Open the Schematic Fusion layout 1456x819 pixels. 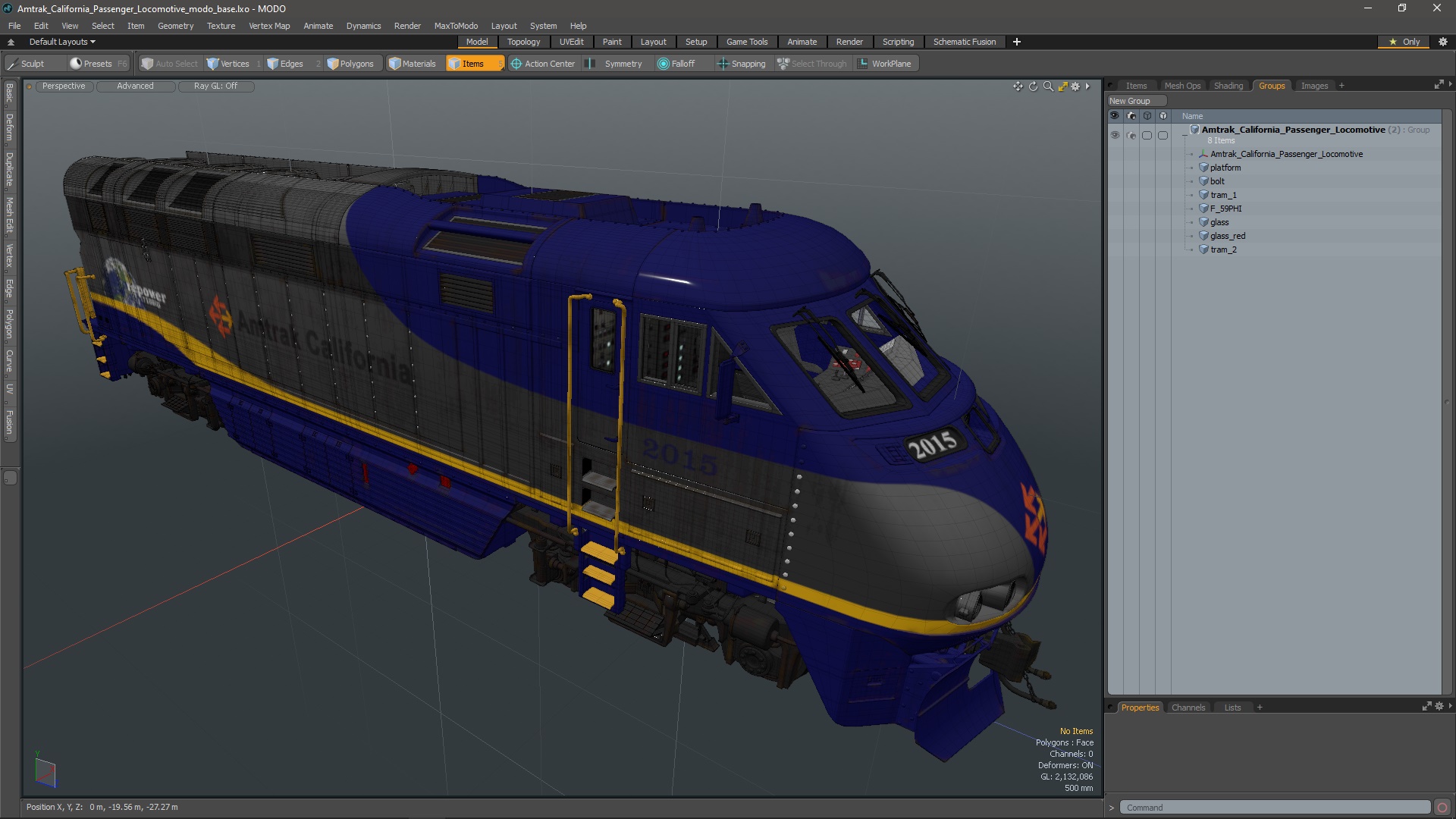pos(964,42)
